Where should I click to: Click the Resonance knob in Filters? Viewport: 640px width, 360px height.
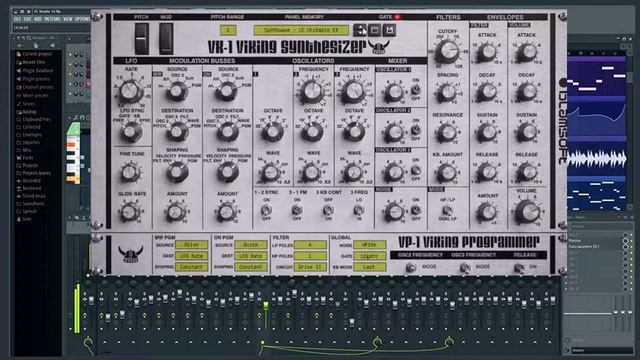[x=447, y=133]
